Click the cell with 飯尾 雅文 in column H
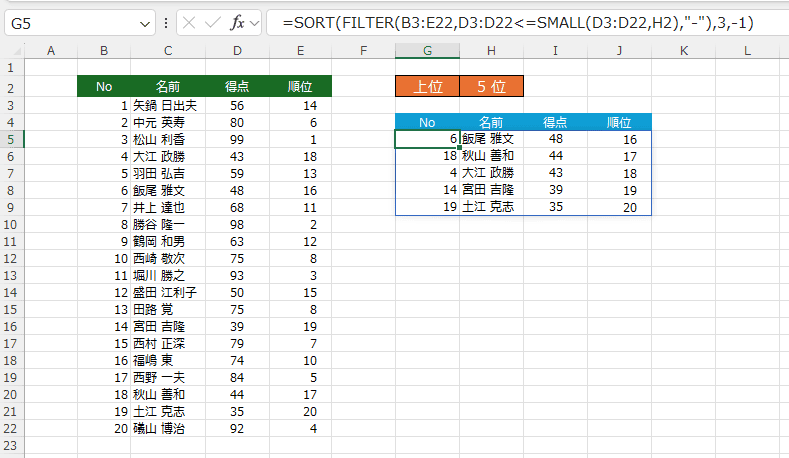Image resolution: width=789 pixels, height=458 pixels. click(x=491, y=139)
